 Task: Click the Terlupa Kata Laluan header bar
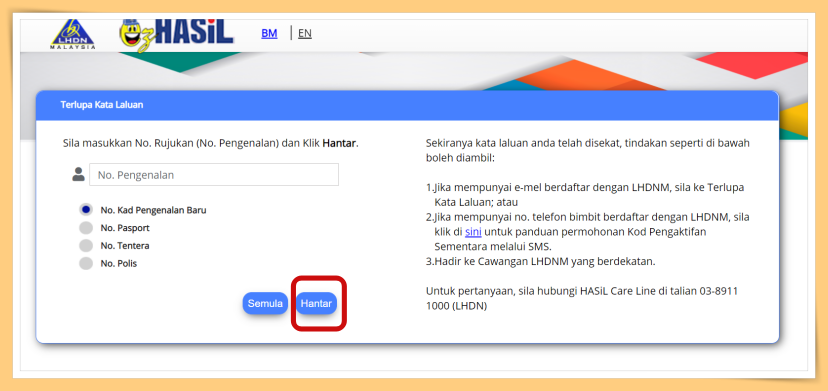(407, 105)
